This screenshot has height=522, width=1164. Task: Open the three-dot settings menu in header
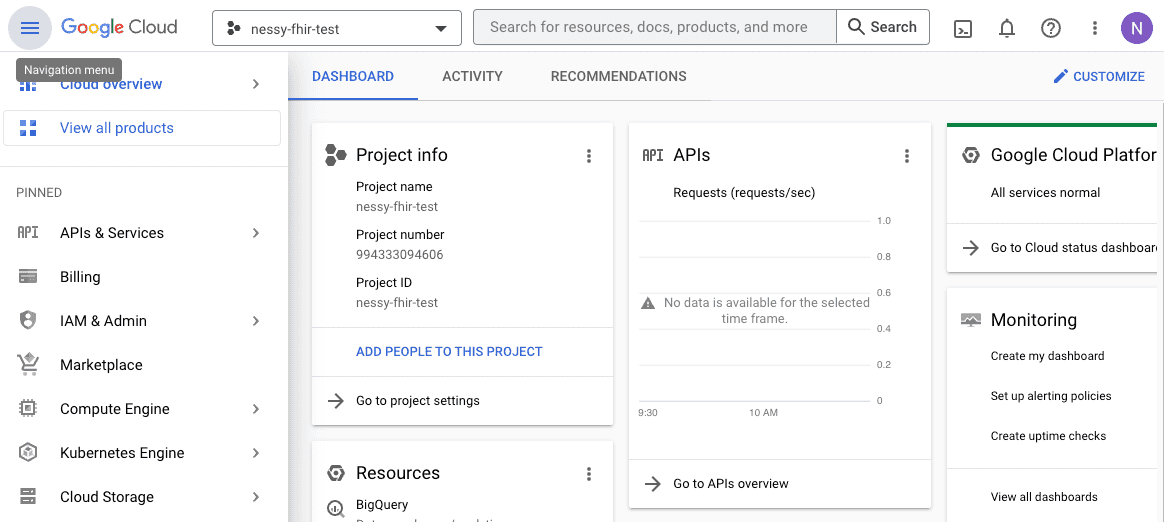coord(1095,28)
